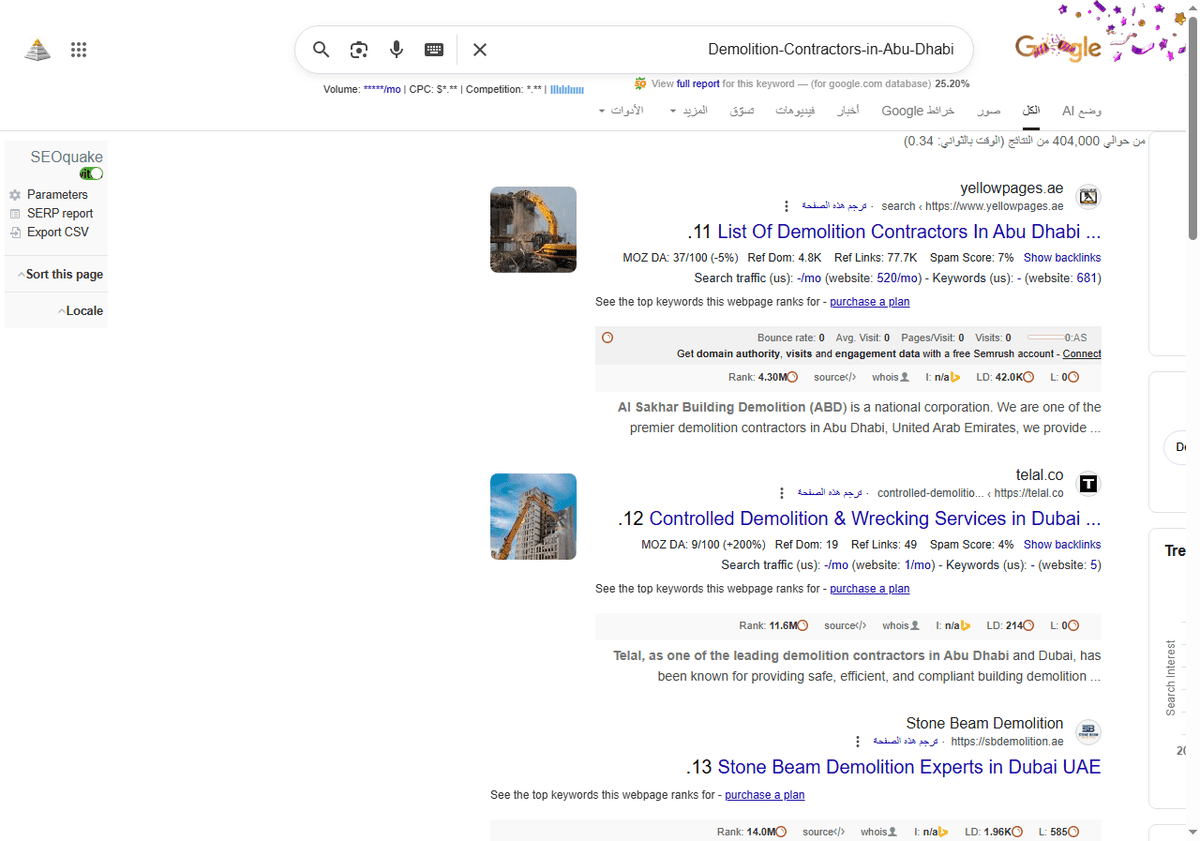Open the on-screen keyboard input
The width and height of the screenshot is (1200, 841).
[x=433, y=49]
